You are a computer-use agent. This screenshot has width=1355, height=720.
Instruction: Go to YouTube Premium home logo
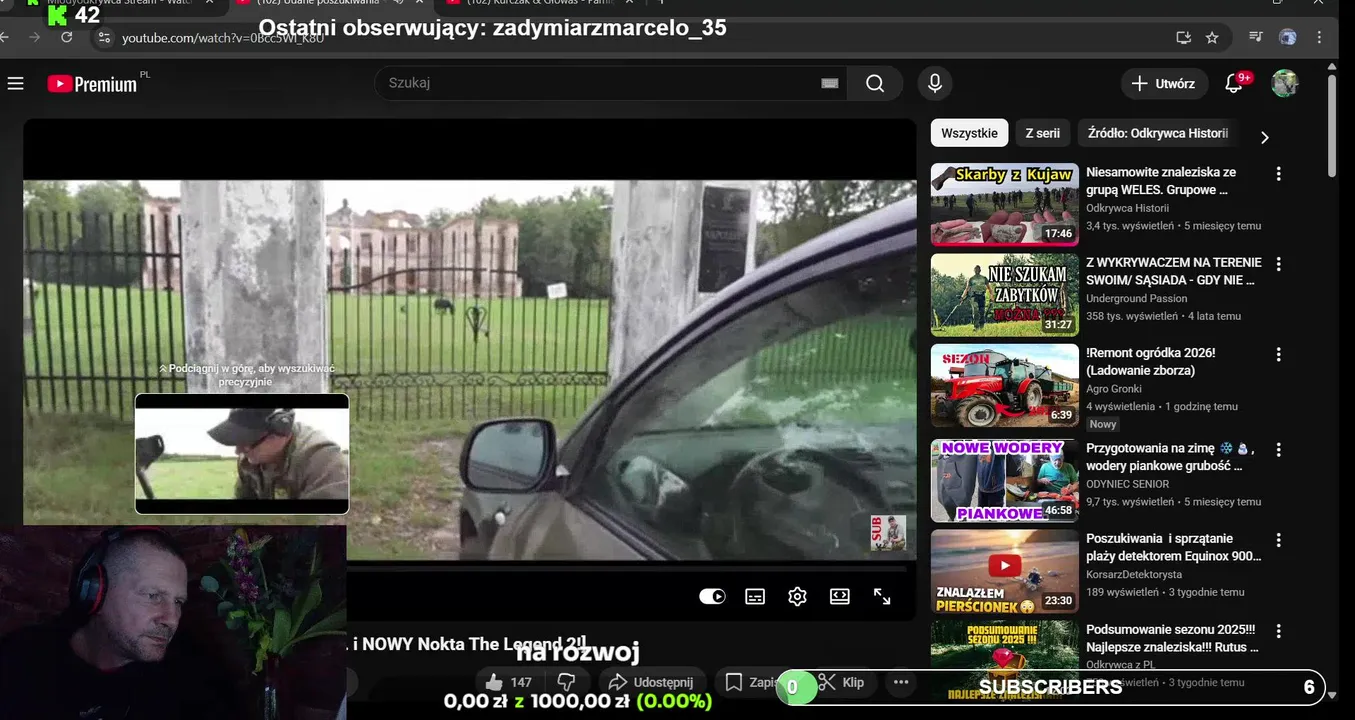tap(92, 84)
